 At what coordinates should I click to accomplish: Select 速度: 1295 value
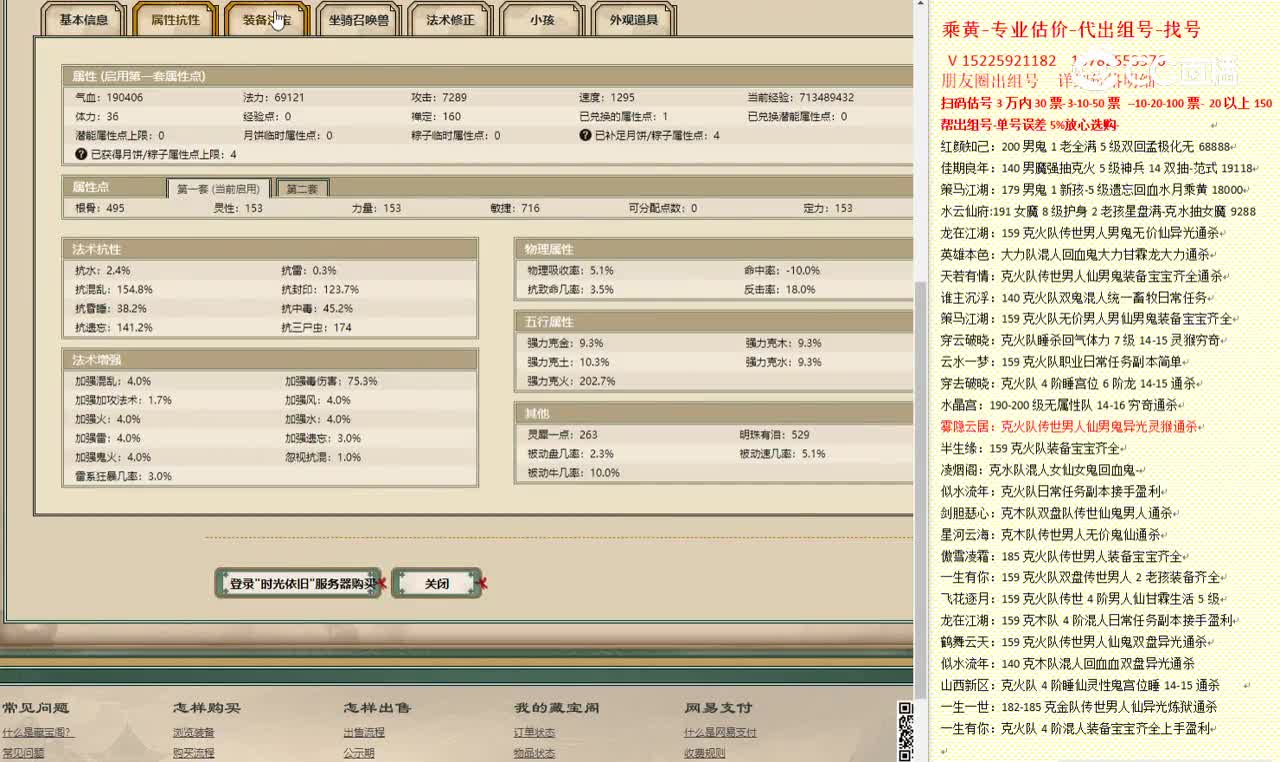click(607, 98)
